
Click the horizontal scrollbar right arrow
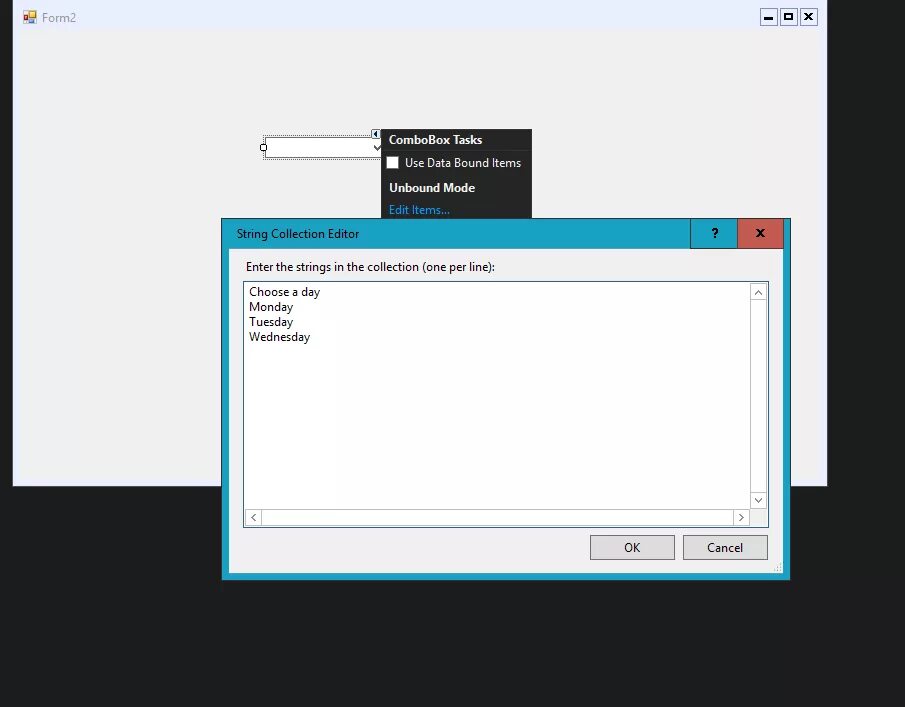[x=741, y=518]
